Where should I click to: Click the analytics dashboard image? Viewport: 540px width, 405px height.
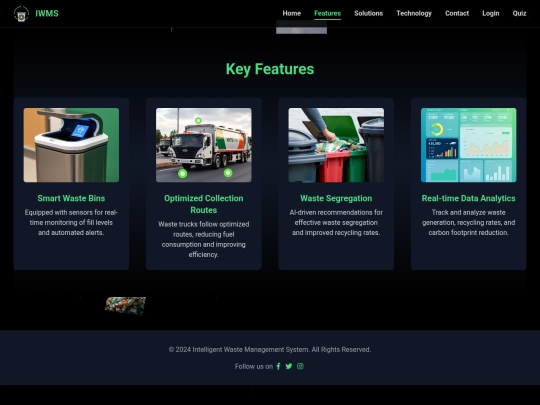coord(469,145)
